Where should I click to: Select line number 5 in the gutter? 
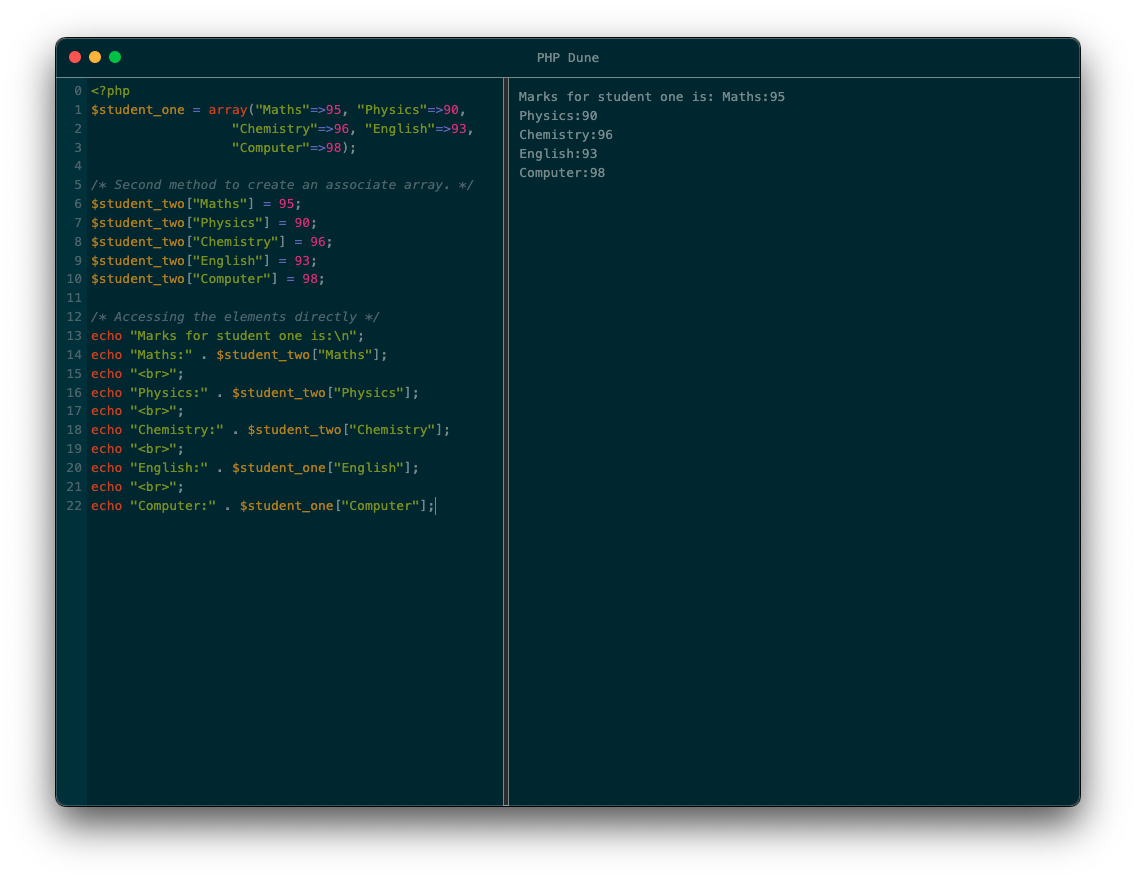(x=77, y=185)
